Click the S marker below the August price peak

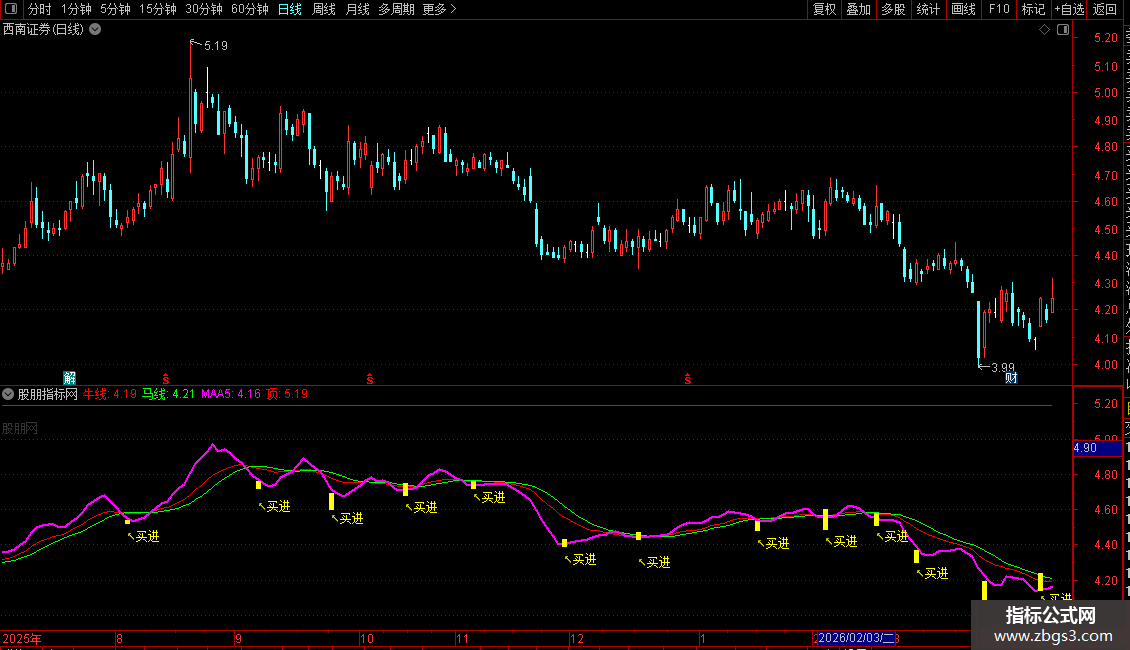[x=166, y=379]
